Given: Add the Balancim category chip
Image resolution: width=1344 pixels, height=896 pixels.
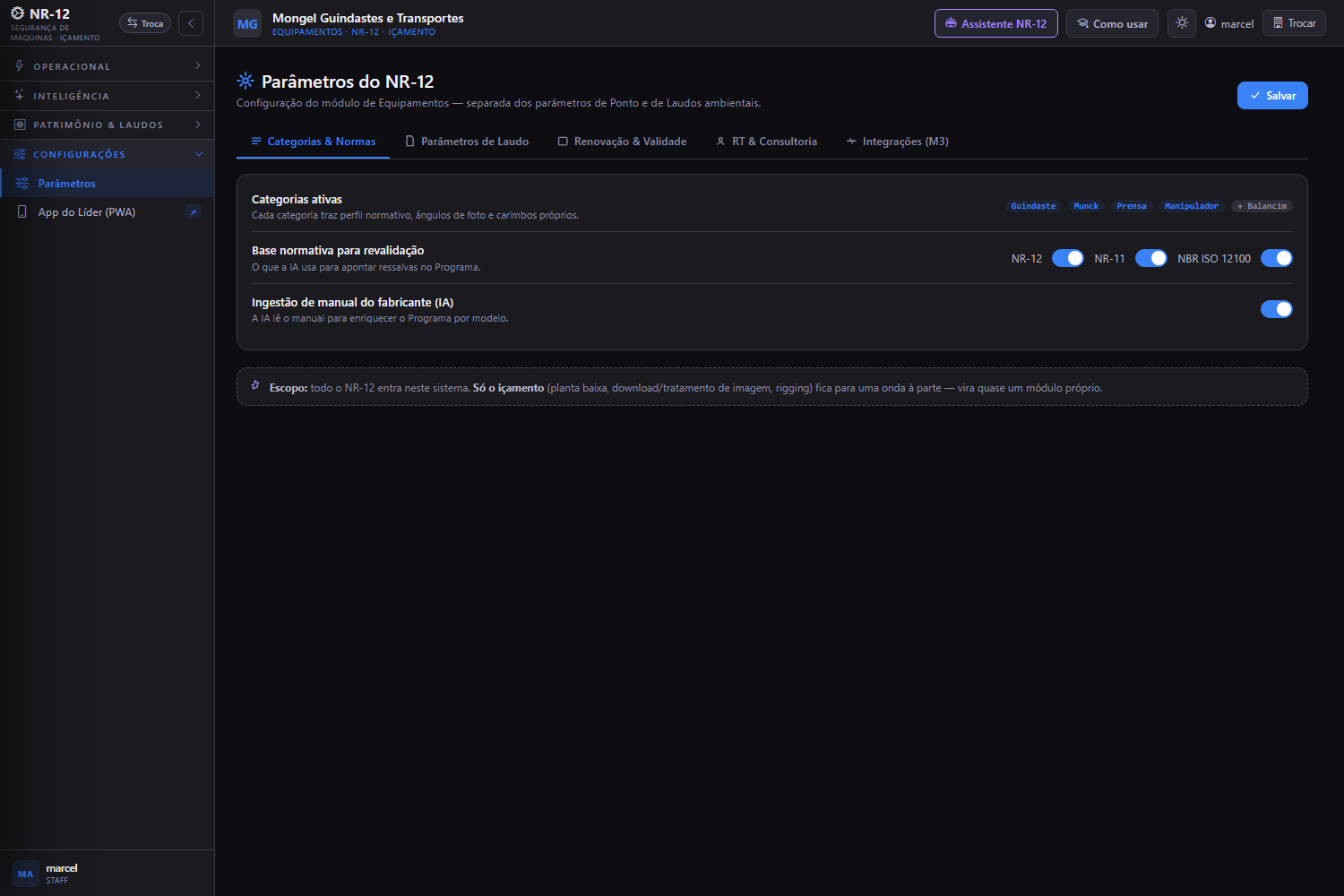Looking at the screenshot, I should pos(1262,206).
